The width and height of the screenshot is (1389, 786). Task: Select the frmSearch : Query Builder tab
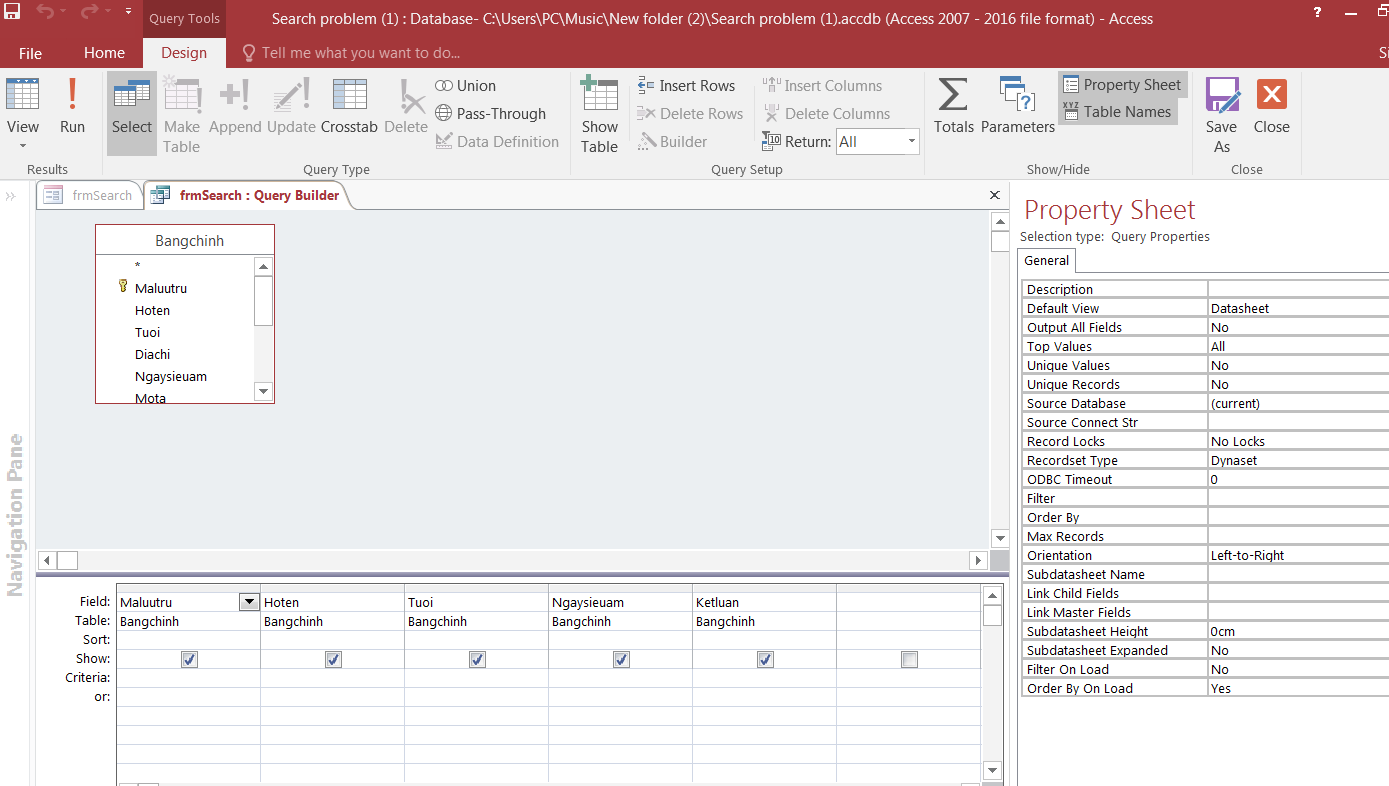point(247,195)
